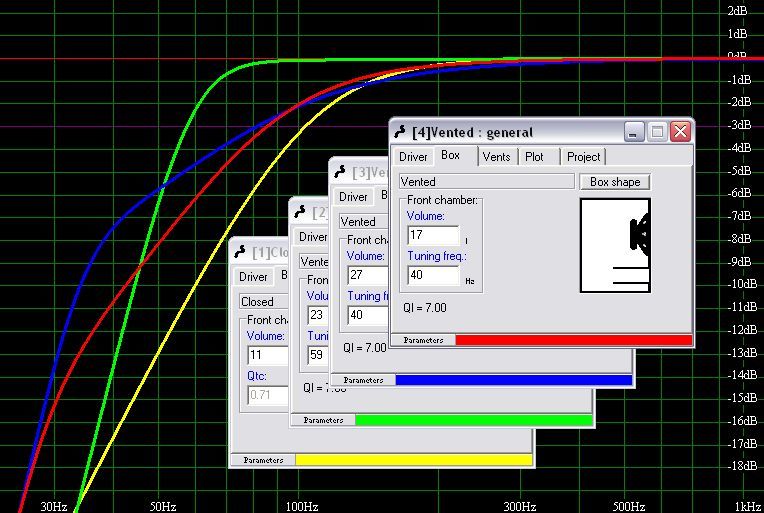Click the 300Hz axis label
This screenshot has width=764, height=513.
tap(519, 507)
